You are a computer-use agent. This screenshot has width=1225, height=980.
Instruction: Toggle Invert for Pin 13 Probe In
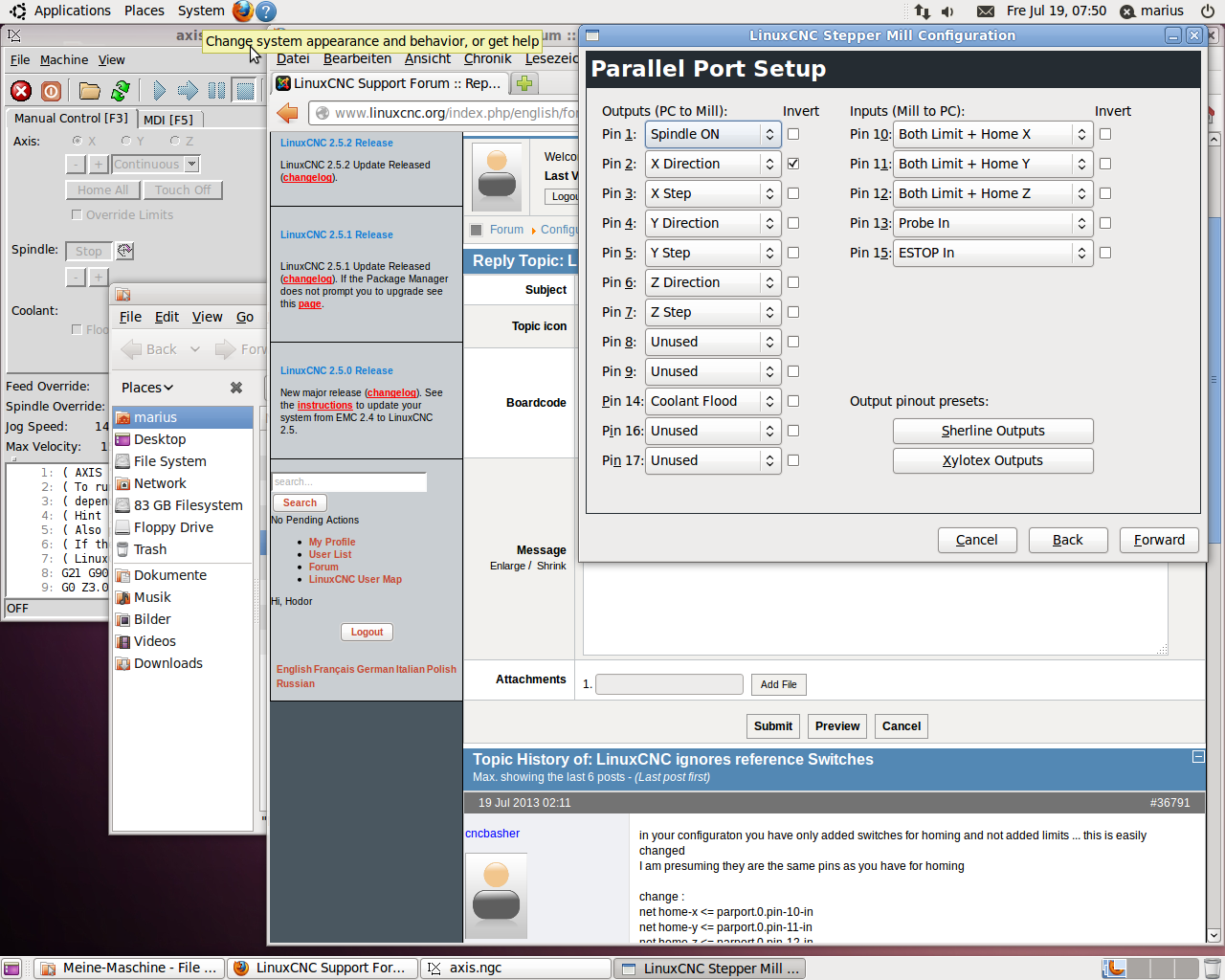[1105, 223]
